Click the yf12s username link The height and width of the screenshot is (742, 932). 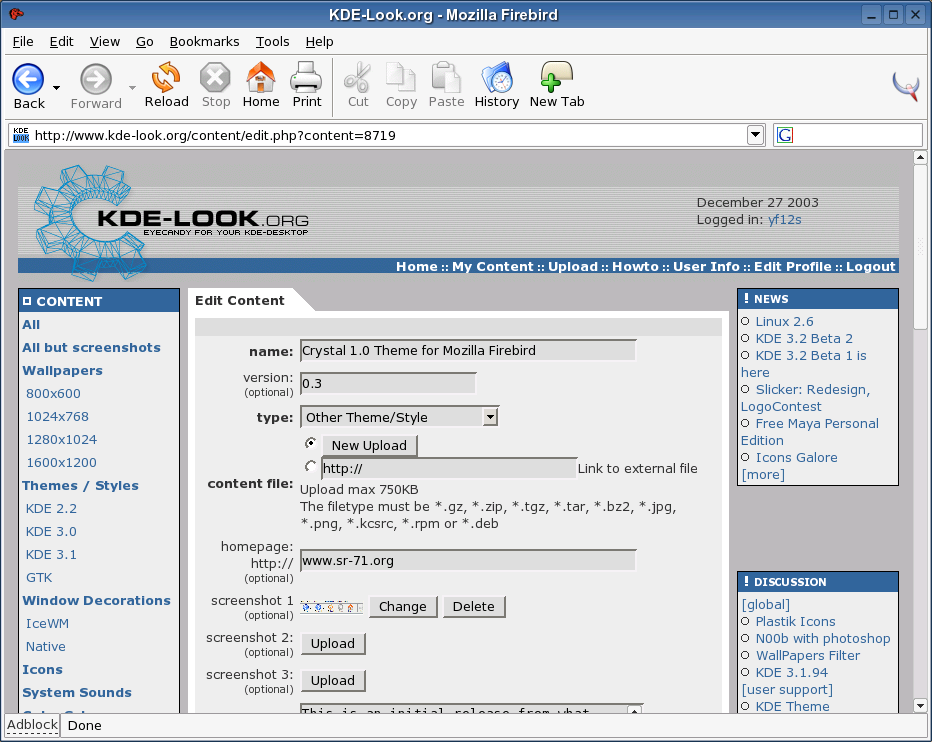(x=785, y=220)
